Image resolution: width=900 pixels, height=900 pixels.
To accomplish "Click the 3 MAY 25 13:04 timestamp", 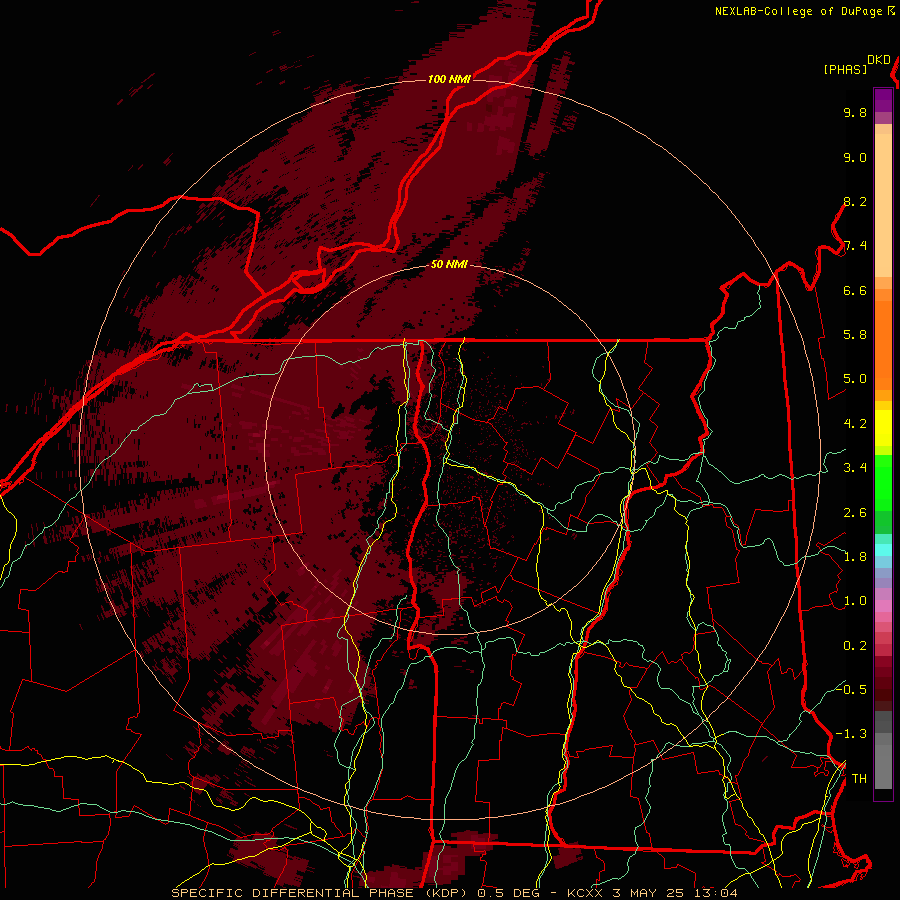I will pos(674,893).
